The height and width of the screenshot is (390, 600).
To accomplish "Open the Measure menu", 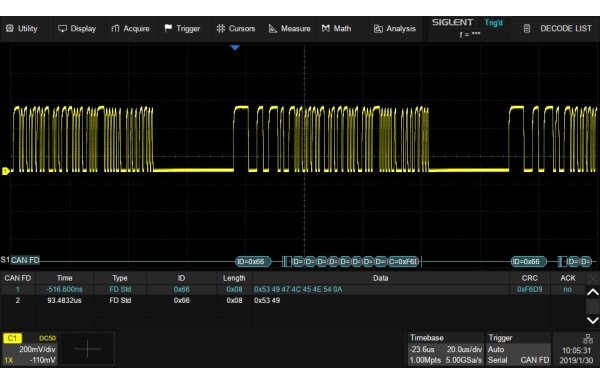I will [x=290, y=29].
